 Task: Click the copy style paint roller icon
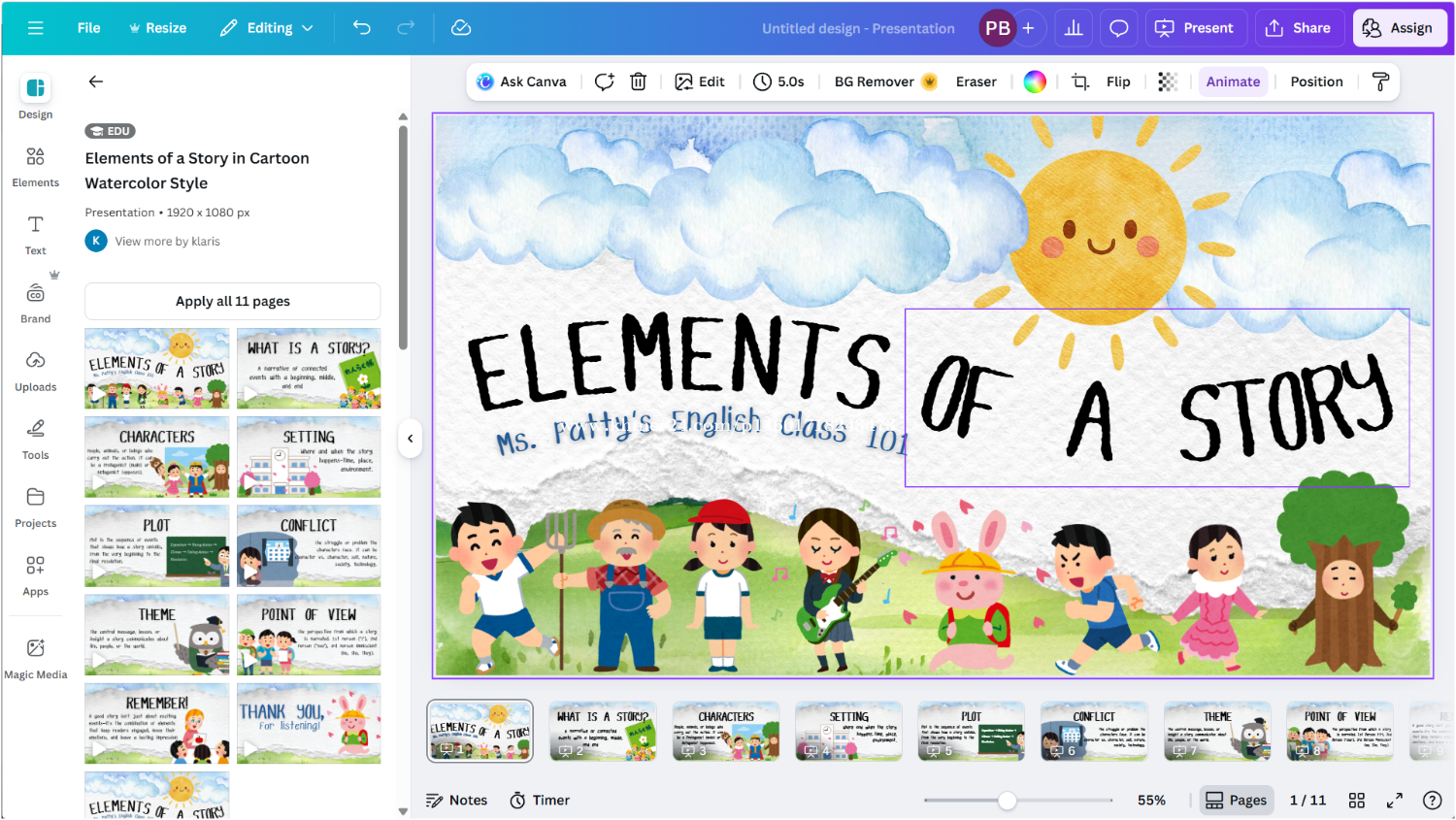[1380, 82]
